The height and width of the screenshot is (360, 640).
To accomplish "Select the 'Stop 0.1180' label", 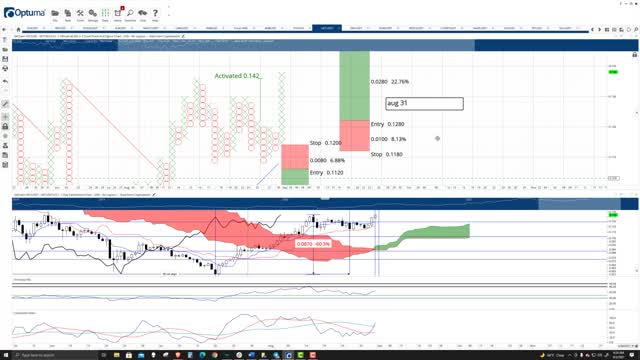I will click(x=387, y=154).
